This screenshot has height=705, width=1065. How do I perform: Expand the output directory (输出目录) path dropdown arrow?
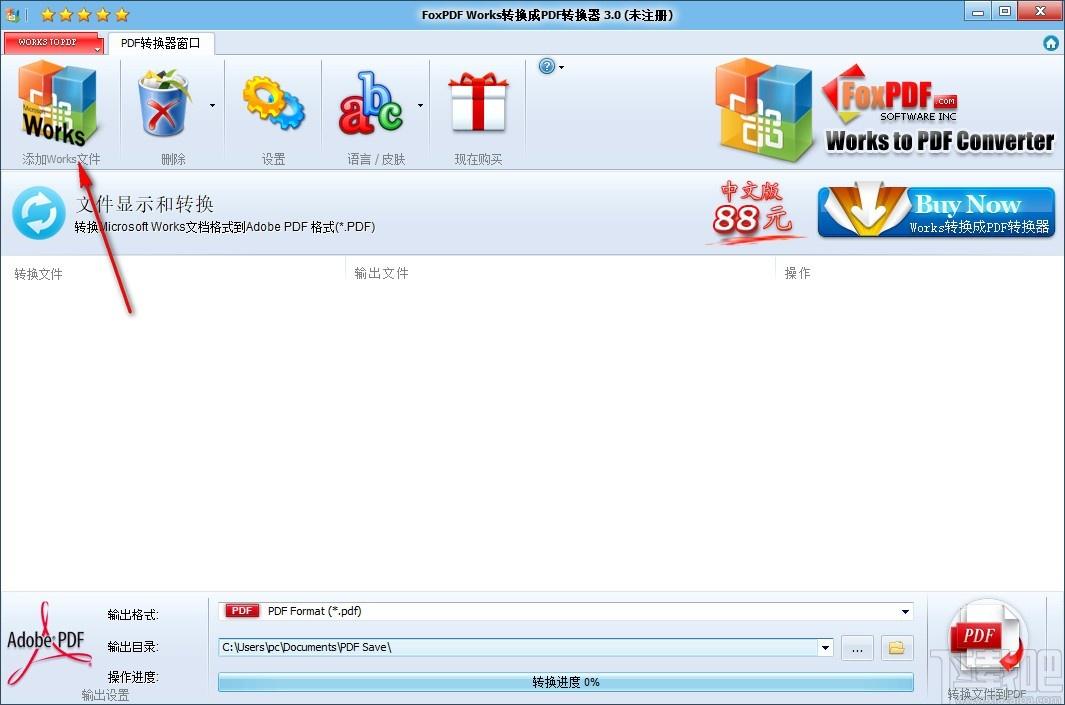pyautogui.click(x=826, y=647)
